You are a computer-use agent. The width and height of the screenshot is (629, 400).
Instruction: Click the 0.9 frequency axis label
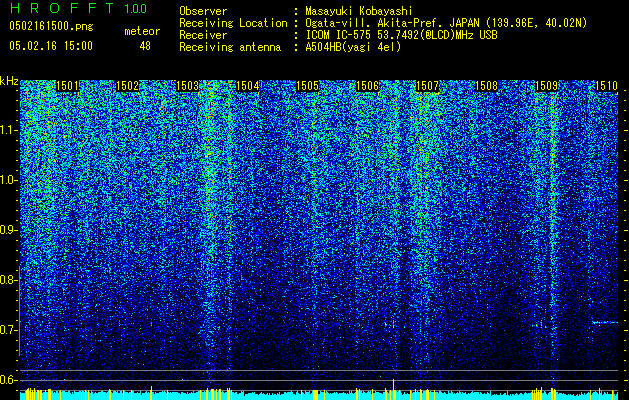[8, 230]
